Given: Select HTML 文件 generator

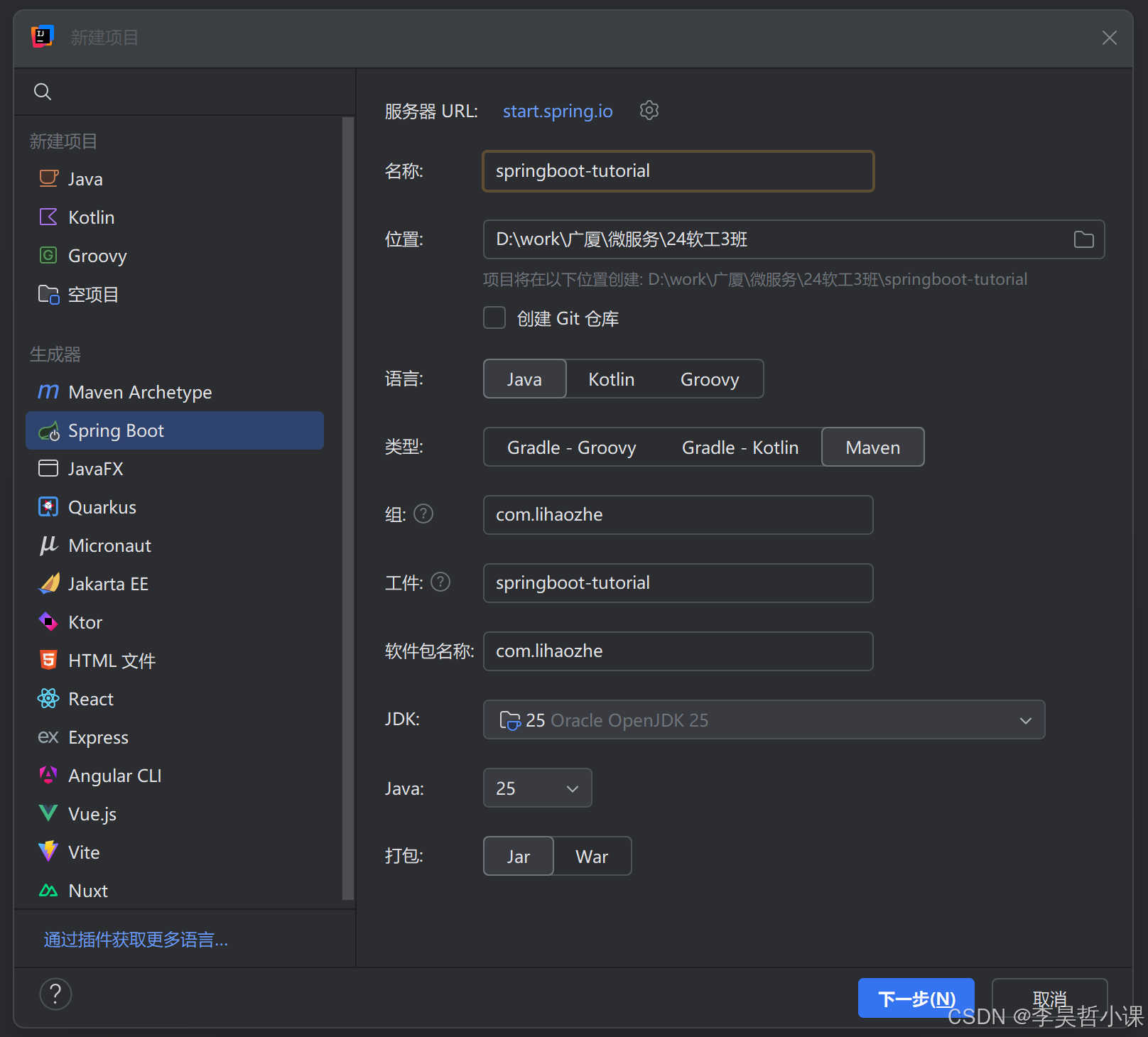Looking at the screenshot, I should point(175,660).
